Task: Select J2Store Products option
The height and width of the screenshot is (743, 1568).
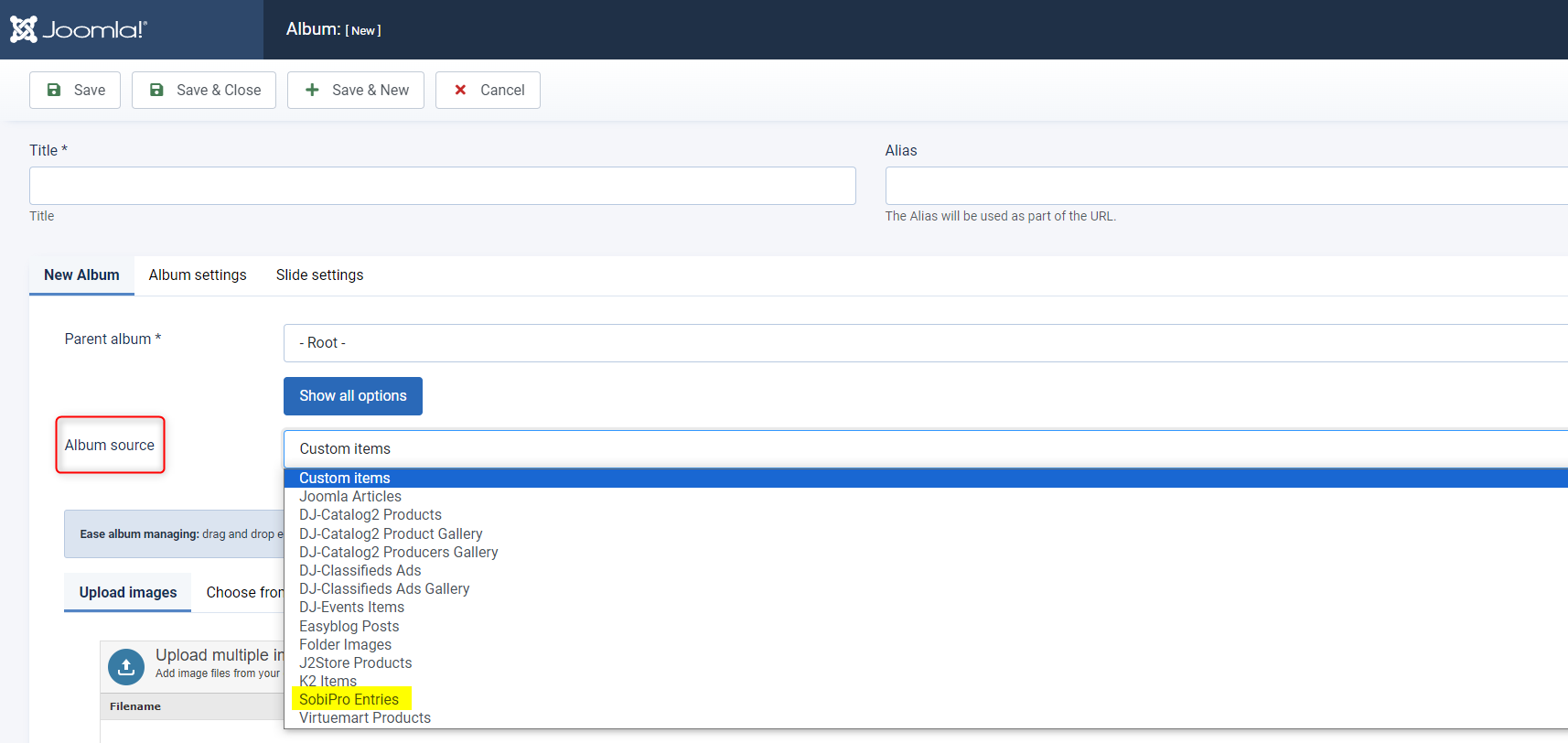Action: click(926, 663)
